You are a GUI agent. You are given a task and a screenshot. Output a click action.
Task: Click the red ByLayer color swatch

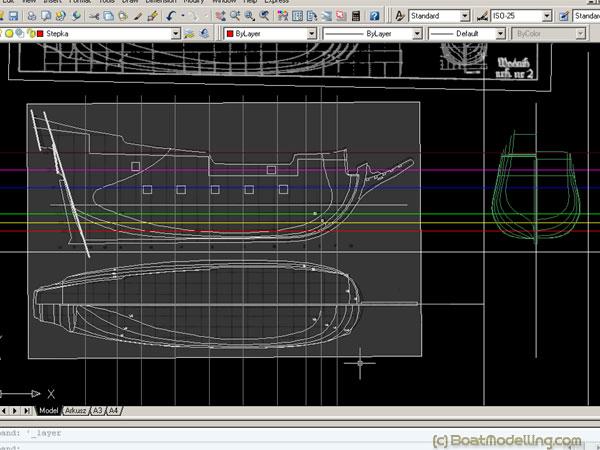[x=230, y=34]
